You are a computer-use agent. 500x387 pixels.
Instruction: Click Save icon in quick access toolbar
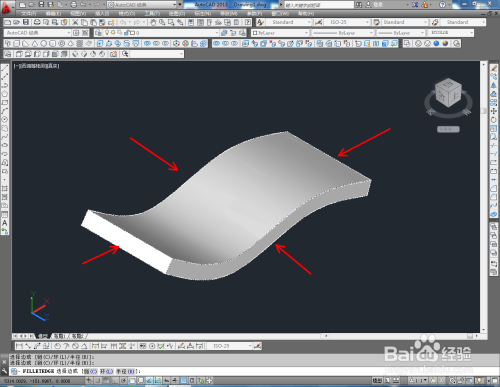pos(41,4)
